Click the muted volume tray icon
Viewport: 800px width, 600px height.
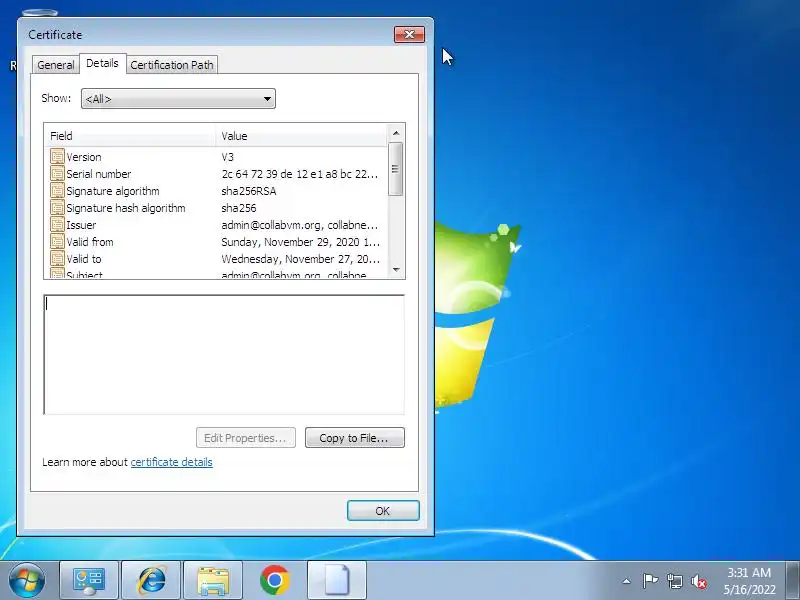(x=699, y=581)
